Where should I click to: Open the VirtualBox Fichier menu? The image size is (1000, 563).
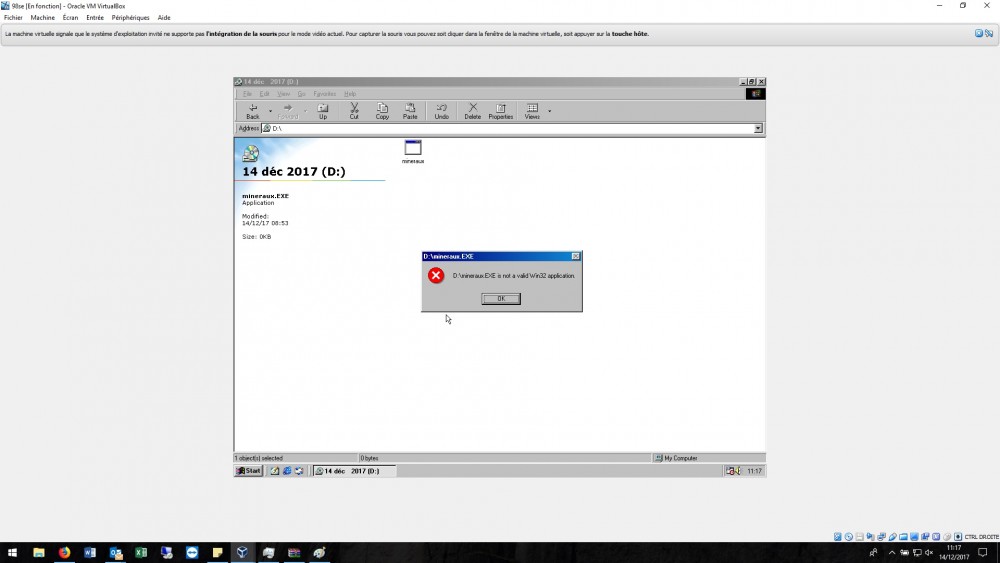click(13, 18)
